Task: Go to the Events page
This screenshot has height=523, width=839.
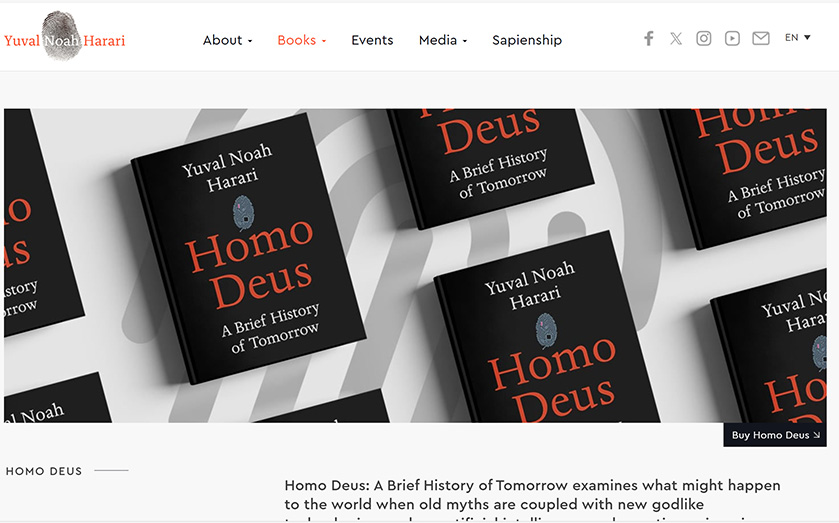Action: (372, 40)
